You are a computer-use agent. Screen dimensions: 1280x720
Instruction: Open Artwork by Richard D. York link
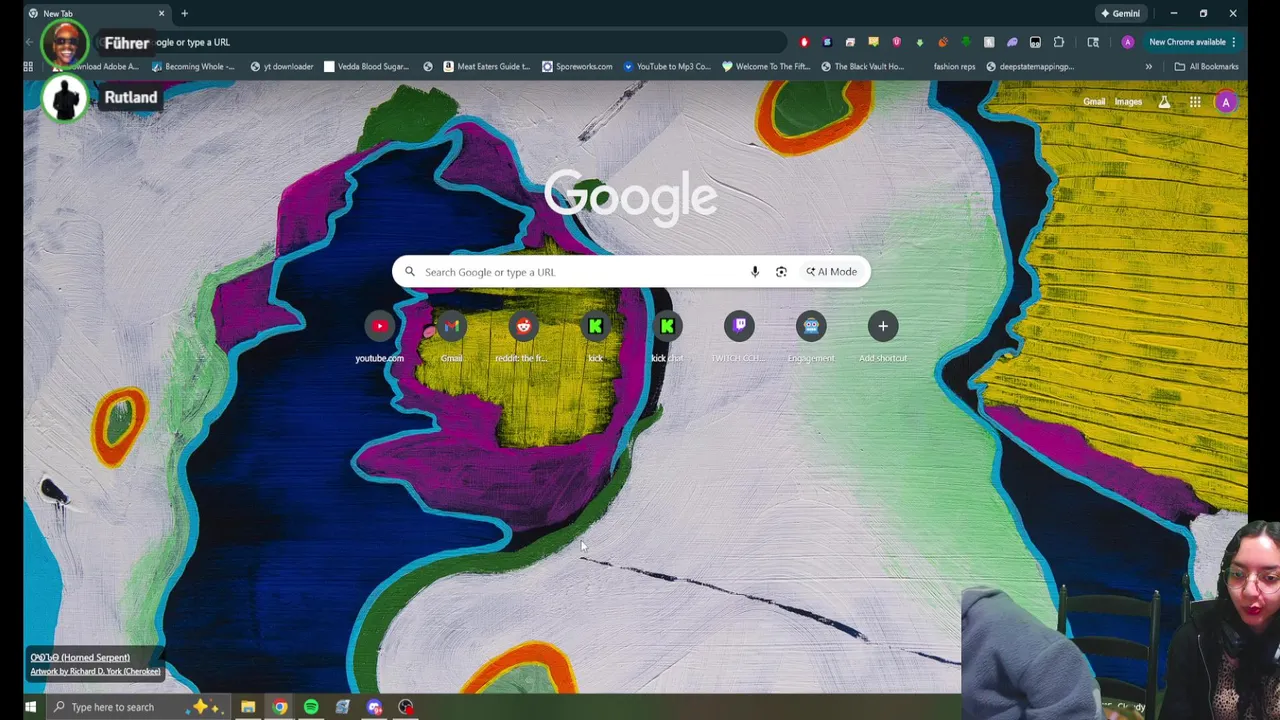click(x=95, y=672)
